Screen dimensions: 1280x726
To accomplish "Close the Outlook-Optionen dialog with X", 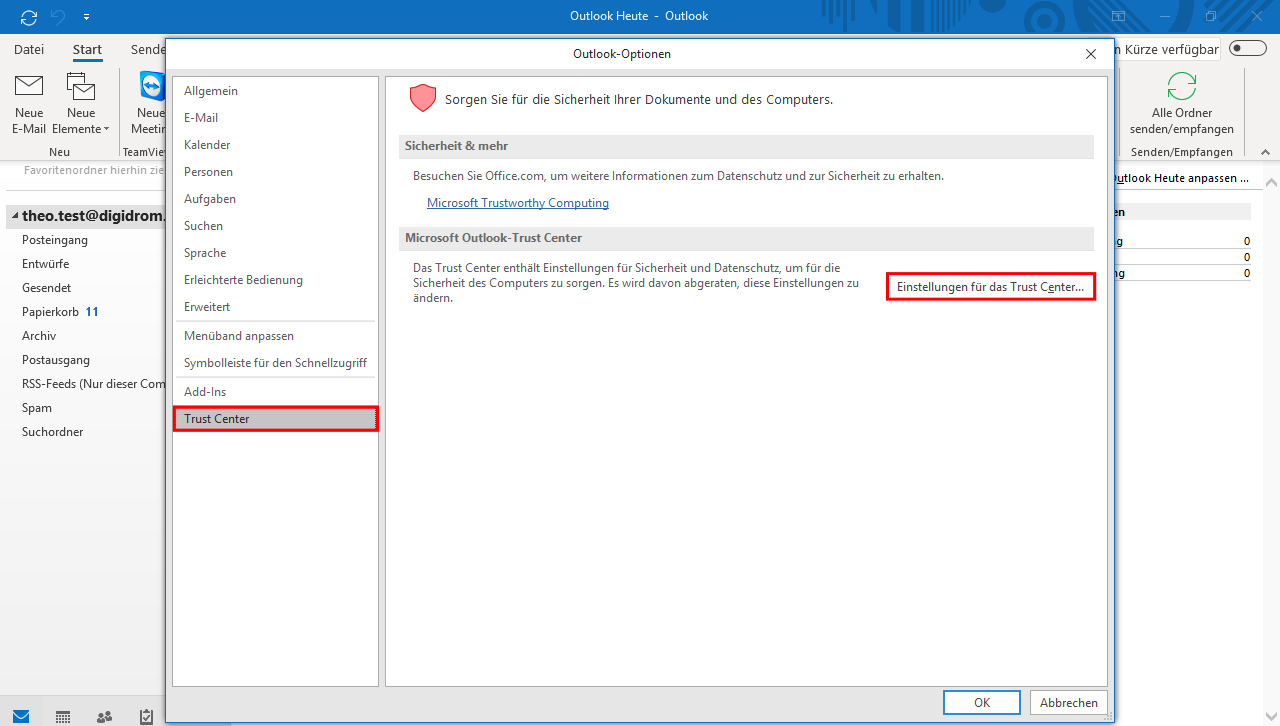I will (x=1090, y=54).
